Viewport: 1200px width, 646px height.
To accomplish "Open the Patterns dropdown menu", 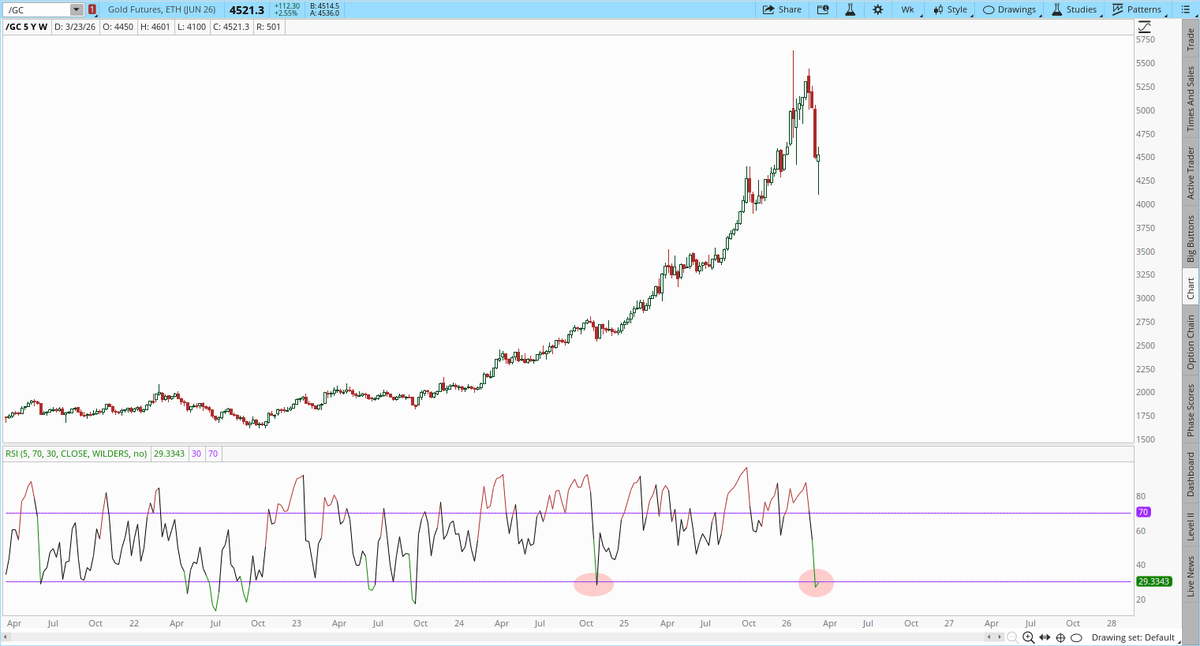I will coord(1138,10).
